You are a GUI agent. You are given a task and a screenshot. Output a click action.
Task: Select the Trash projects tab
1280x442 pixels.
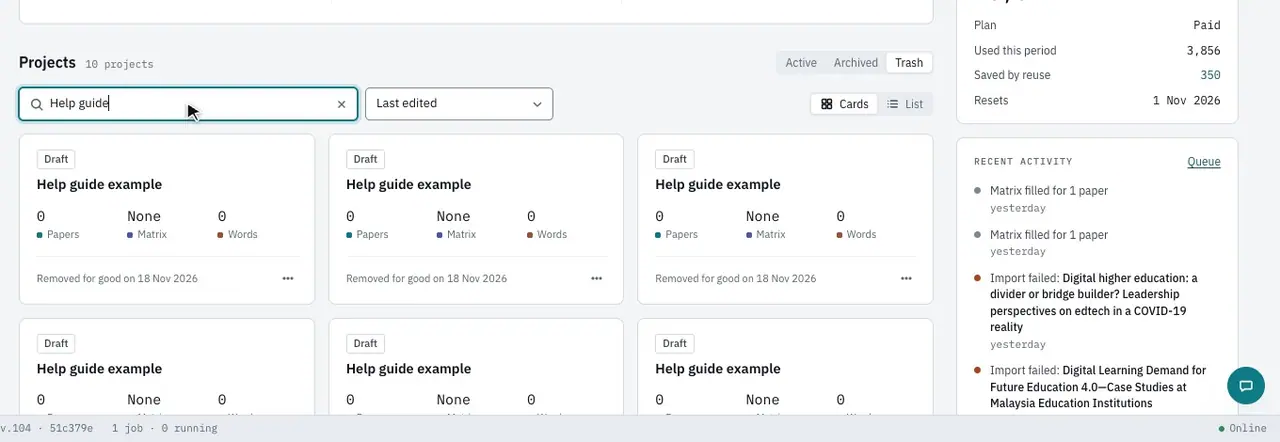coord(909,63)
